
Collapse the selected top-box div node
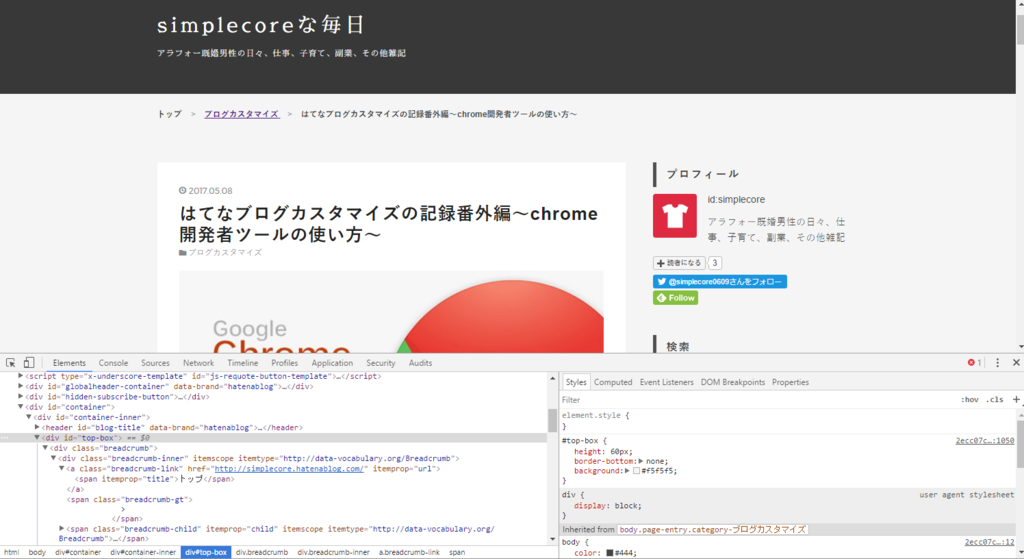[x=37, y=438]
